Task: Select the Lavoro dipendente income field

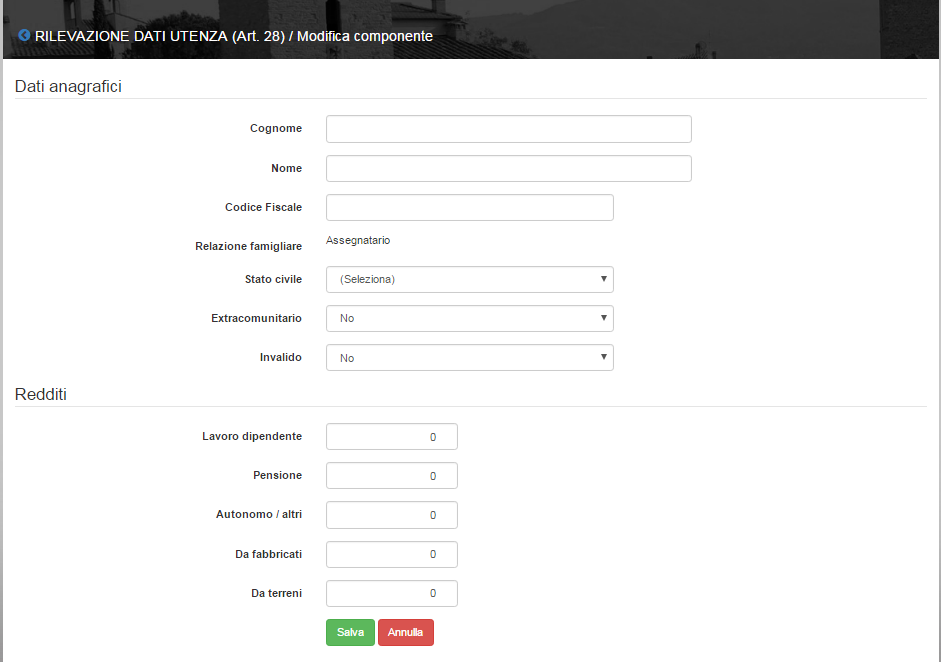Action: pos(391,437)
